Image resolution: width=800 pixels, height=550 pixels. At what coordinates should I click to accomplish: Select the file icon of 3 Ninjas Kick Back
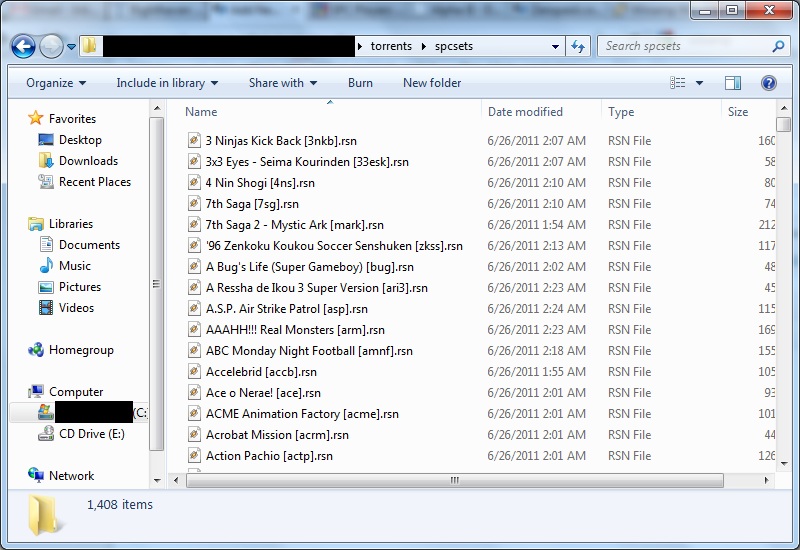coord(194,140)
